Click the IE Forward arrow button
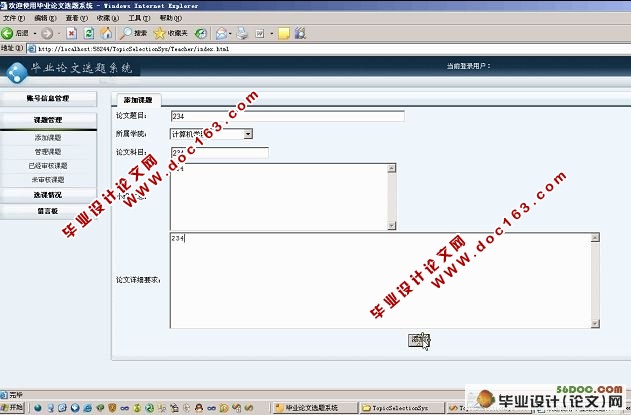Screen dimensions: 631x415 coord(47,33)
